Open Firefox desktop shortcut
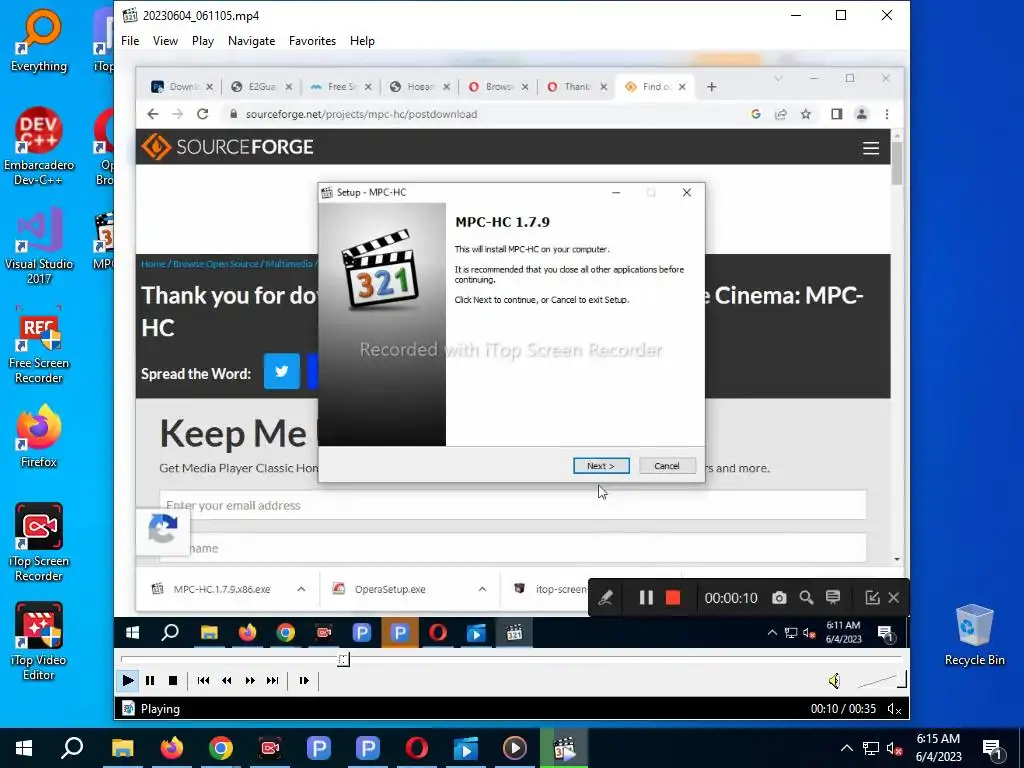 tap(39, 436)
